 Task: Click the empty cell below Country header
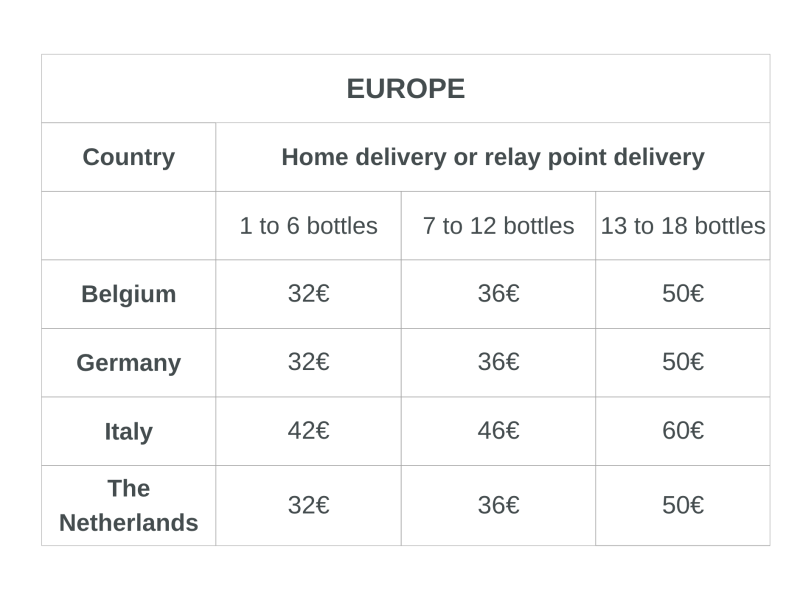[129, 226]
